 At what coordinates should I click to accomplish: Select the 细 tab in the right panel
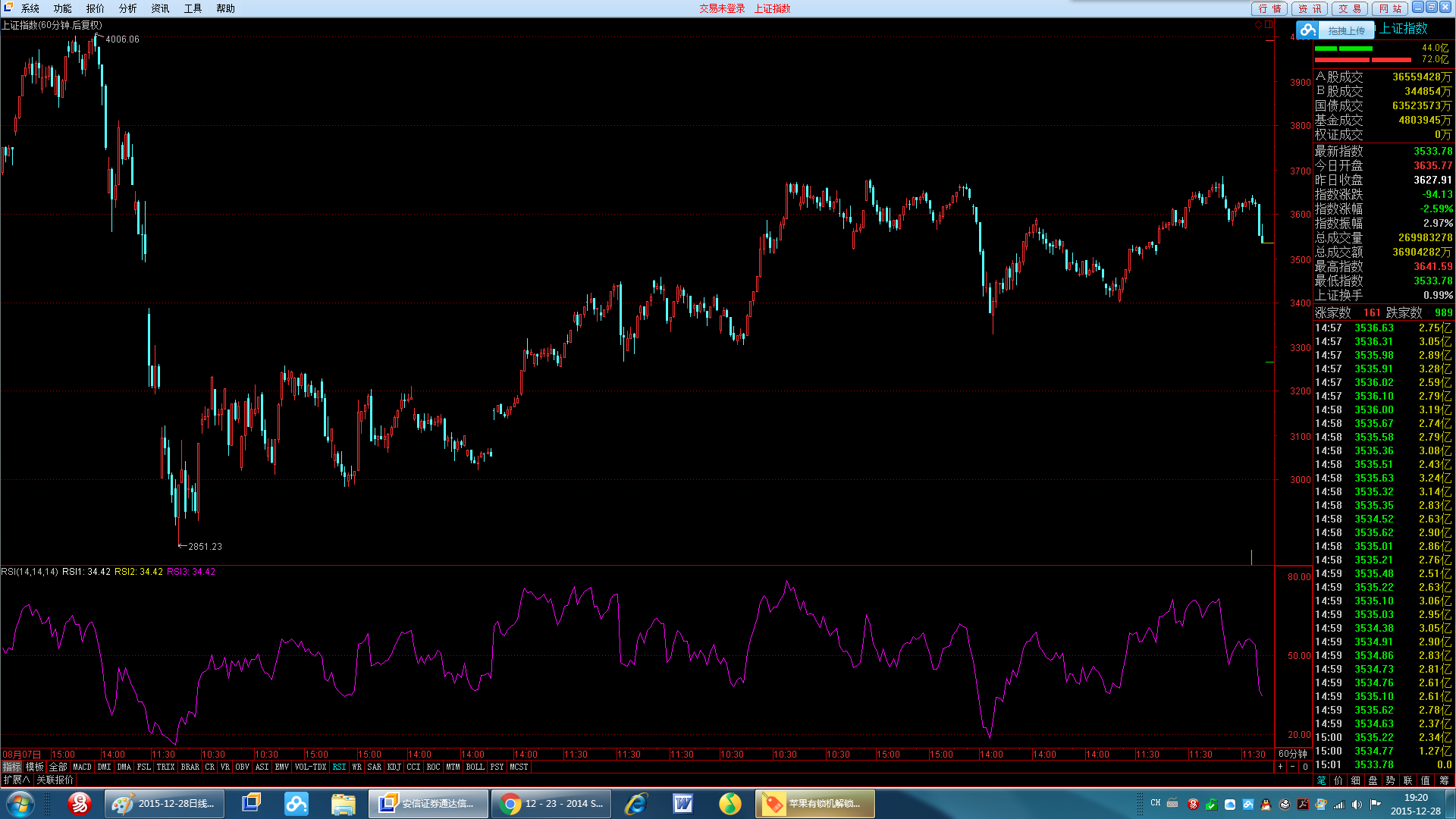[x=1356, y=780]
